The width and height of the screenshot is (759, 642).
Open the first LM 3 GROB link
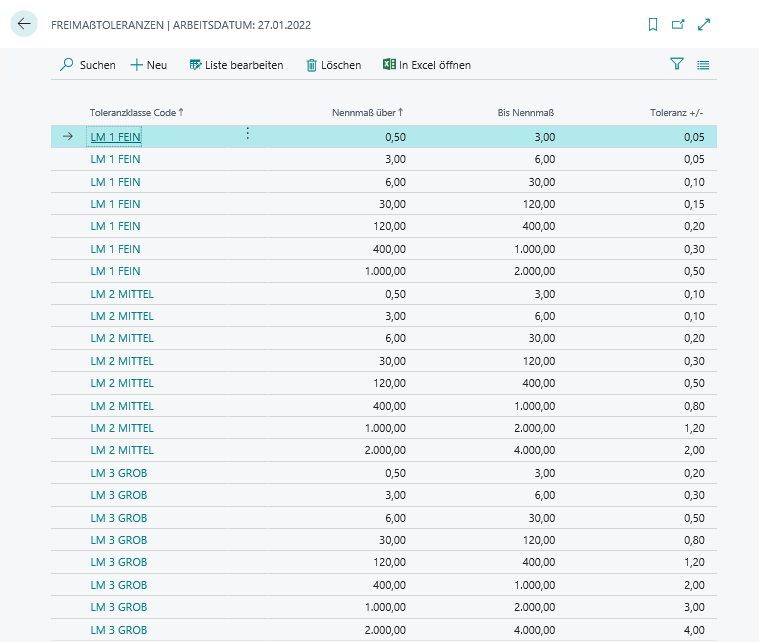click(119, 472)
